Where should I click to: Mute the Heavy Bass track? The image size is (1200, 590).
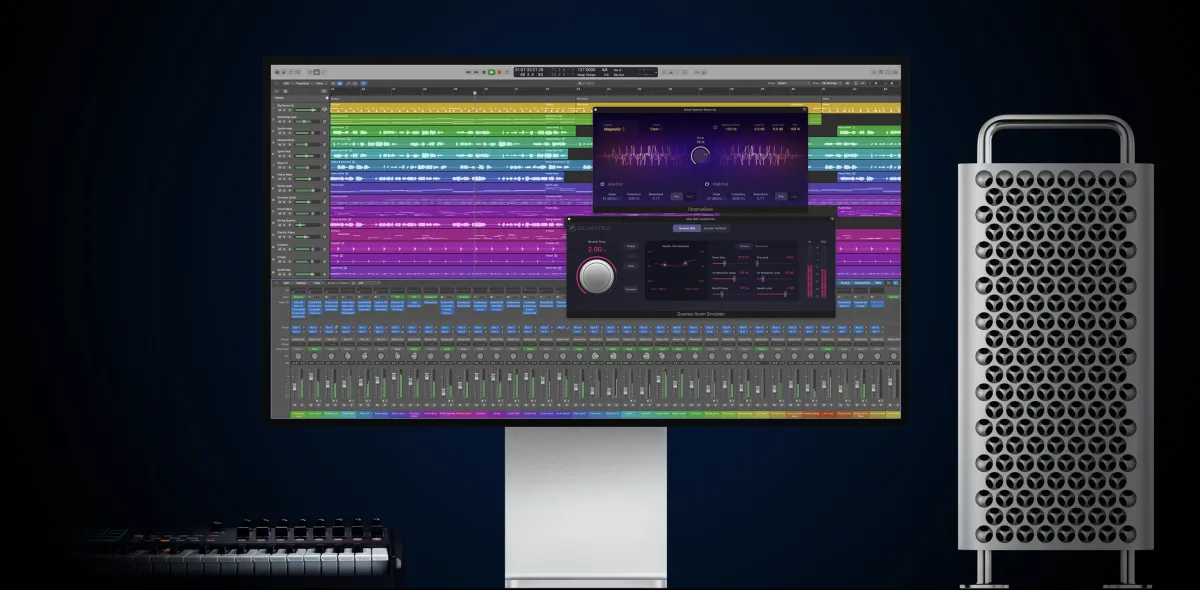coord(279,179)
